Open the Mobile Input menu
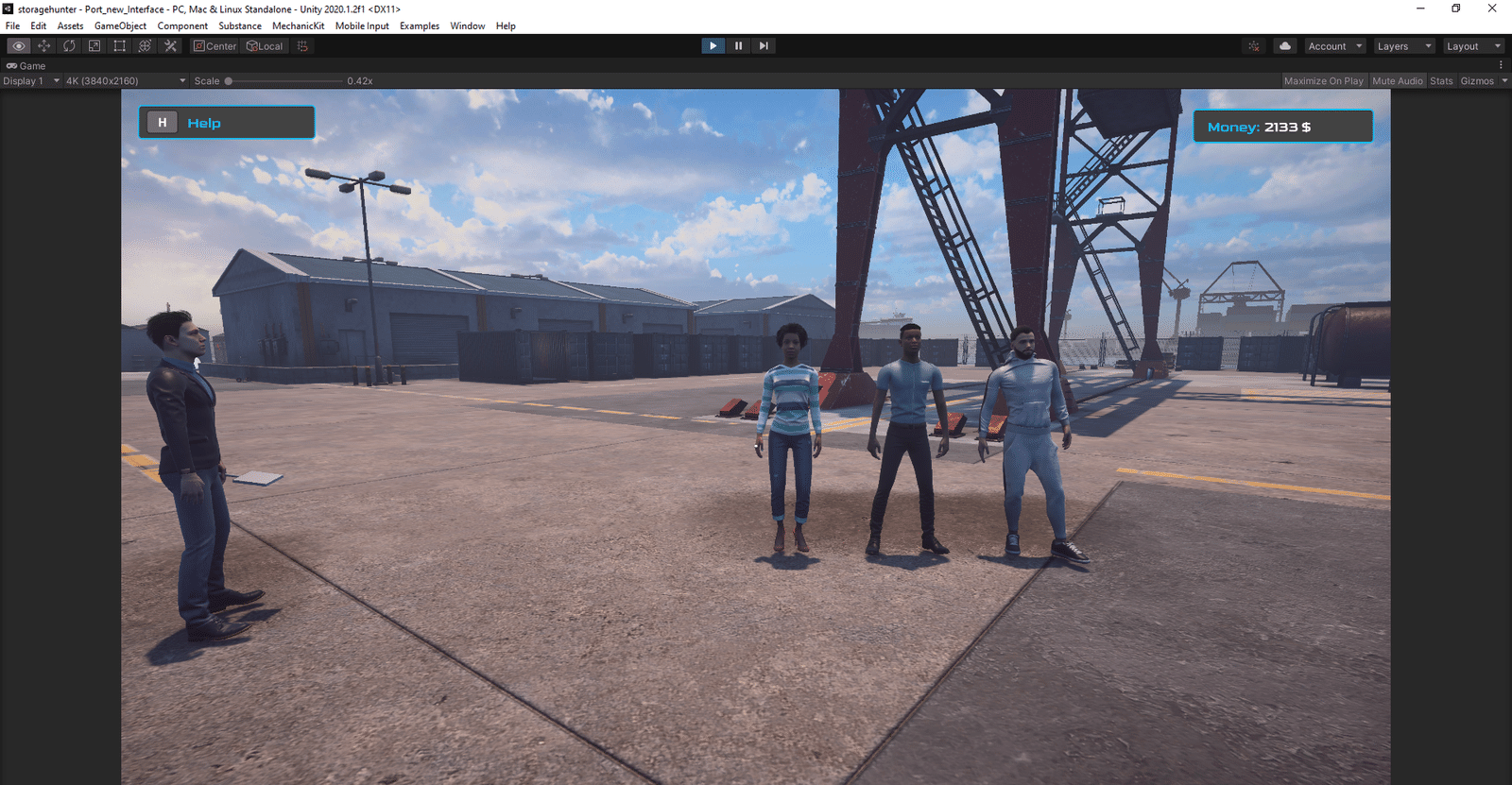This screenshot has width=1512, height=785. point(362,26)
